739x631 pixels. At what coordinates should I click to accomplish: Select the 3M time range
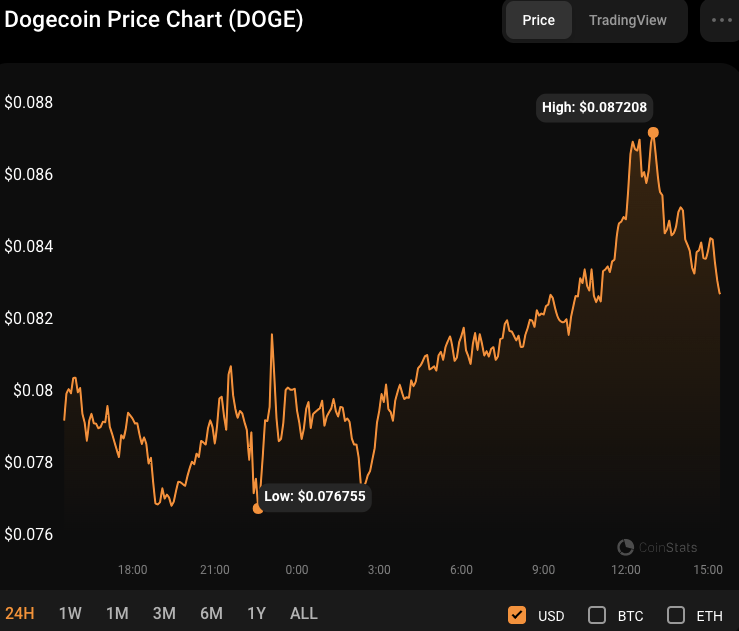click(164, 613)
